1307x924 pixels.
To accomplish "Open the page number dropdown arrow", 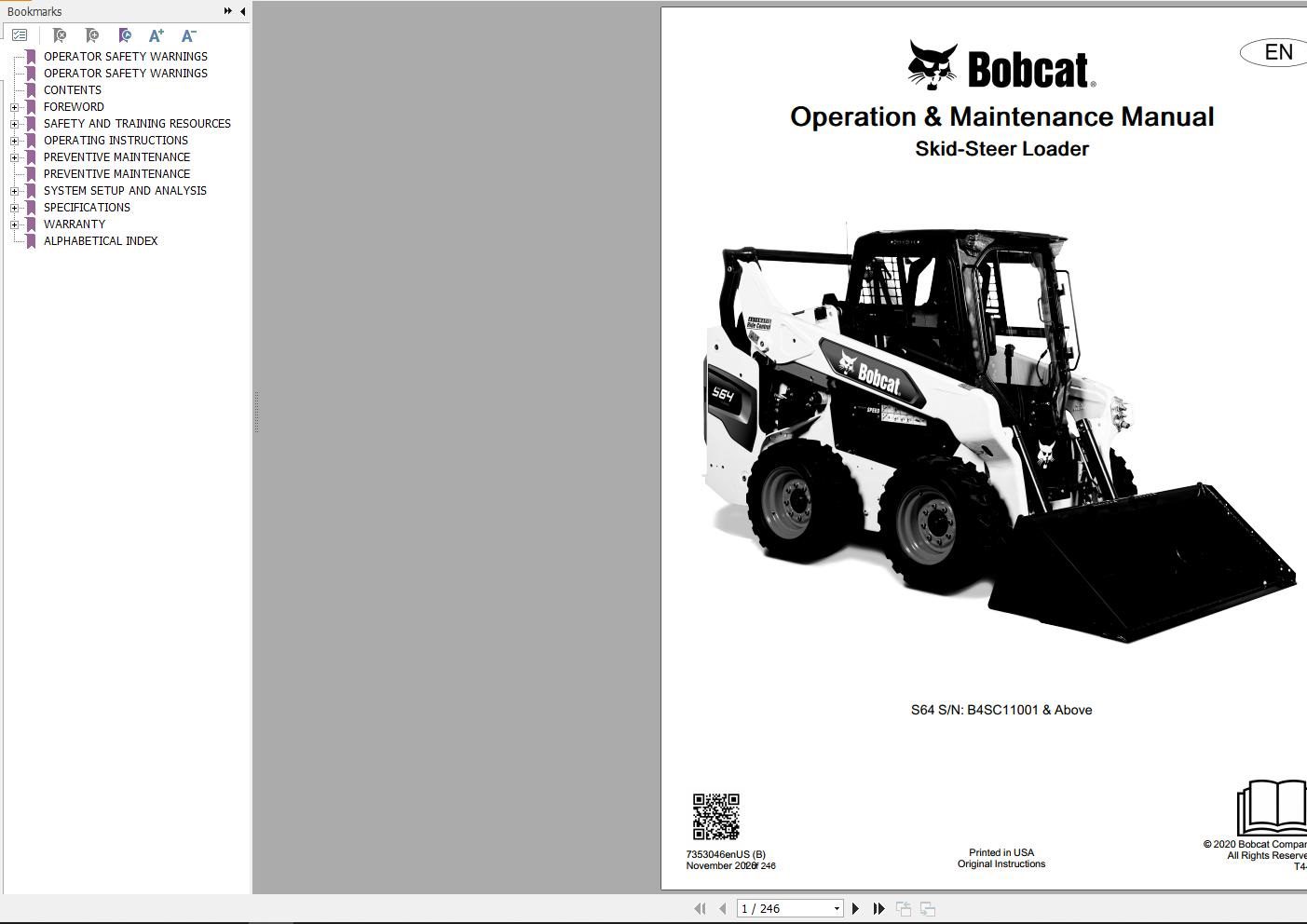I will coord(835,907).
